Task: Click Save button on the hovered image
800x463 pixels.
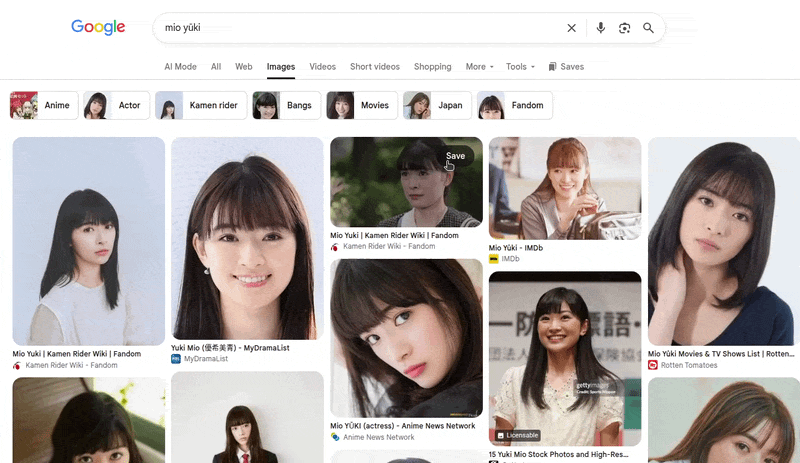Action: (455, 156)
